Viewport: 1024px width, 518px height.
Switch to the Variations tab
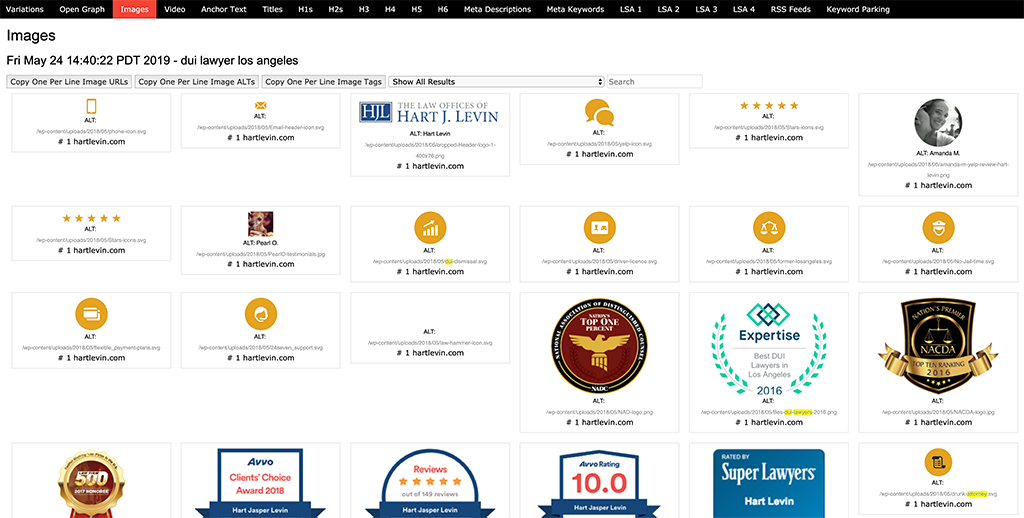tap(25, 9)
